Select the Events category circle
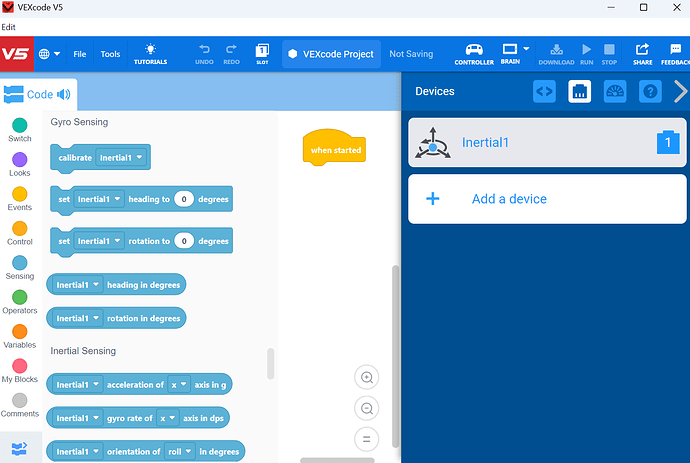 20,194
